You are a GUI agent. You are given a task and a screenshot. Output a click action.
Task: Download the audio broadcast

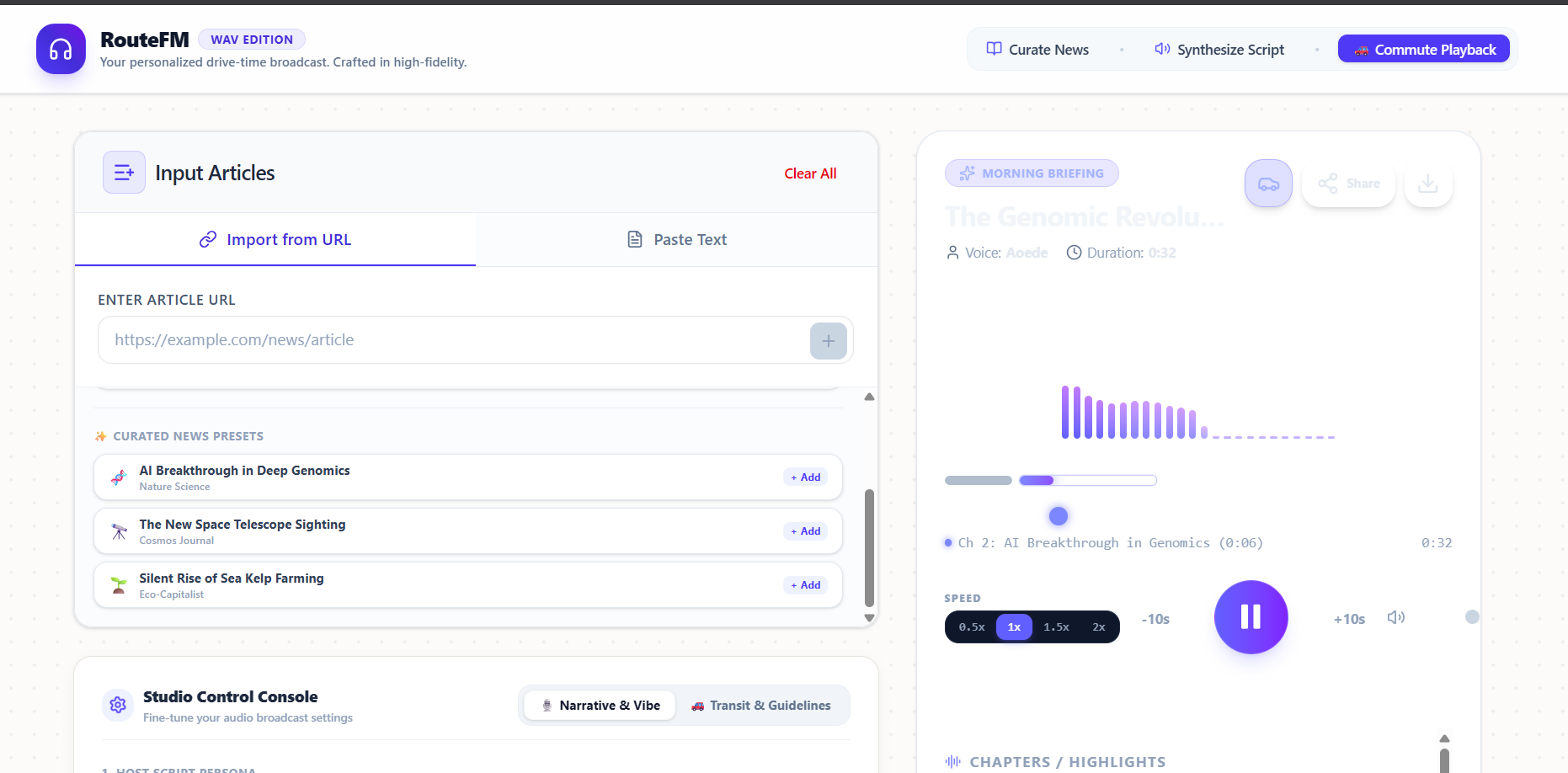[x=1428, y=184]
